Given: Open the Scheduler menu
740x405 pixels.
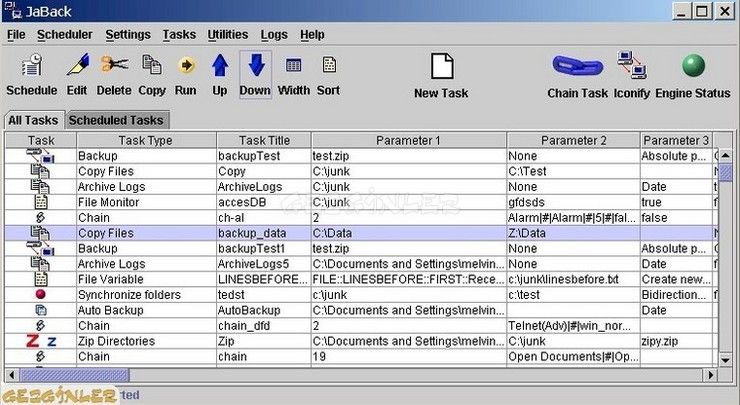Looking at the screenshot, I should (65, 35).
